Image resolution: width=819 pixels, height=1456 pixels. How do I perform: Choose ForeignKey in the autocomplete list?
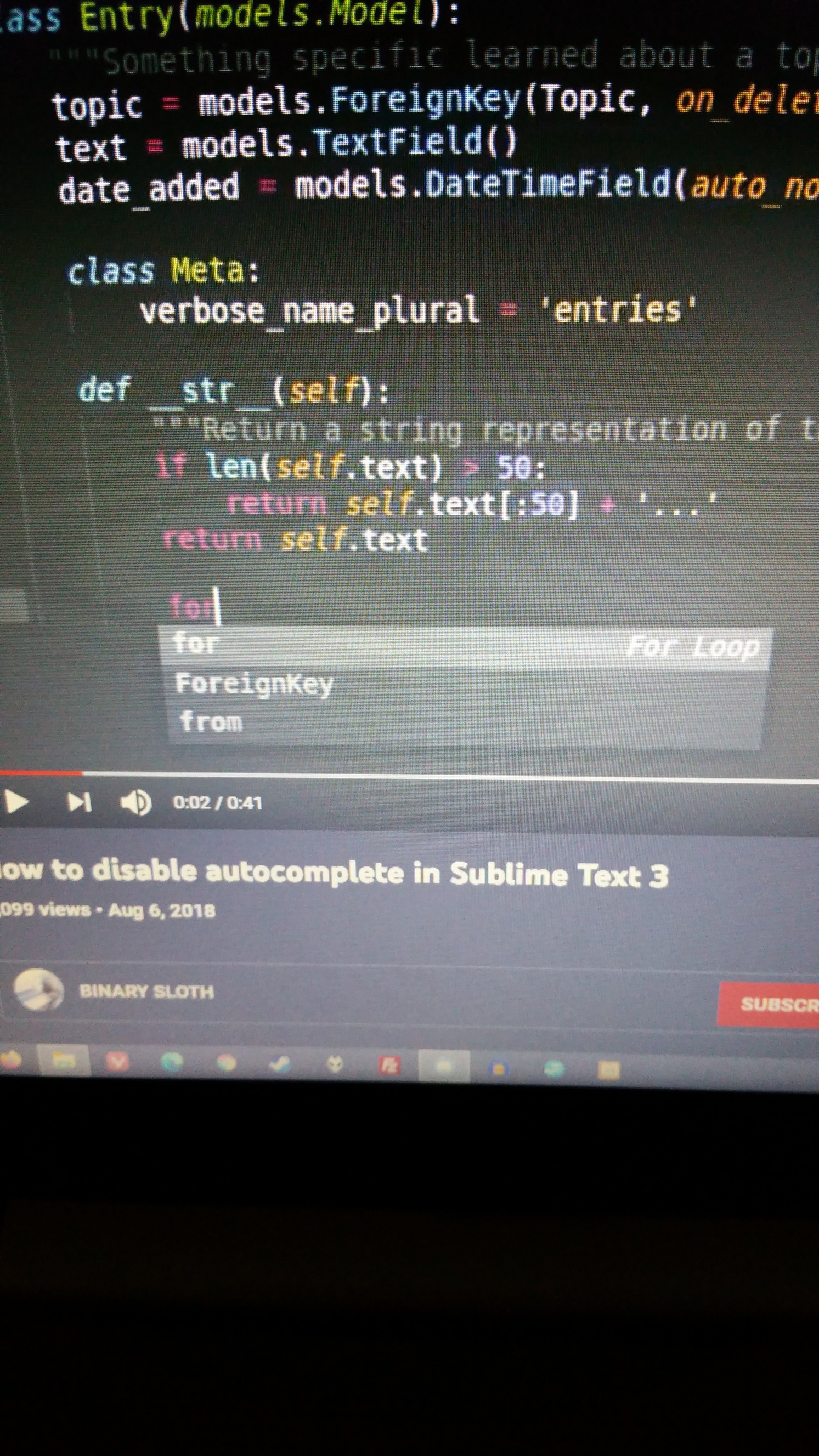tap(255, 683)
